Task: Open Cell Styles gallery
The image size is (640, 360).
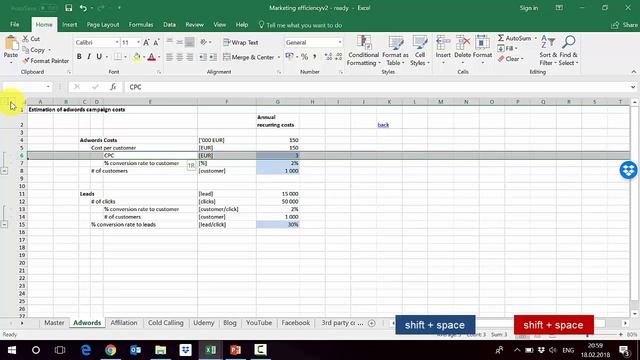Action: point(420,51)
